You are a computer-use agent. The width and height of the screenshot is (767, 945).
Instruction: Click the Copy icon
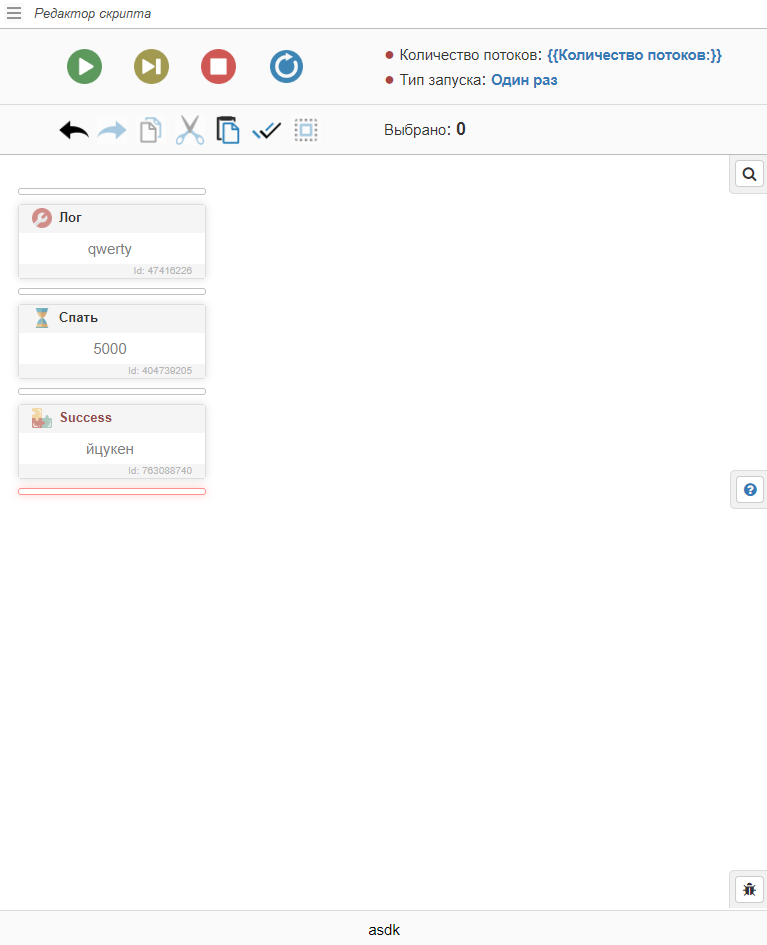(x=151, y=130)
